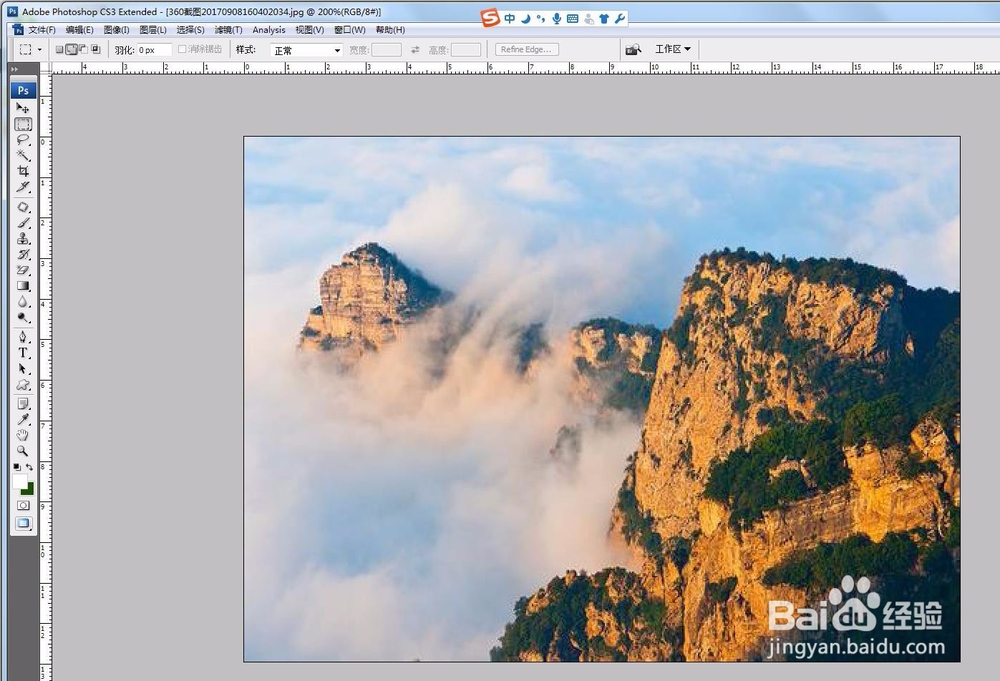Open the 帮助(H) menu
This screenshot has width=1000, height=681.
tap(390, 30)
